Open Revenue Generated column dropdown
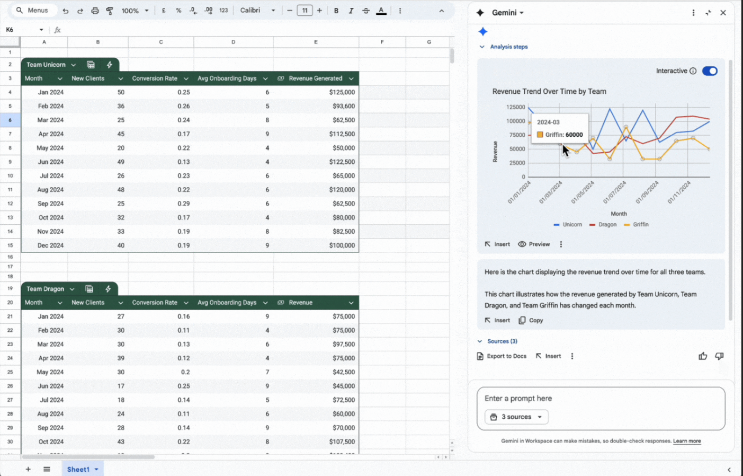 [x=351, y=79]
